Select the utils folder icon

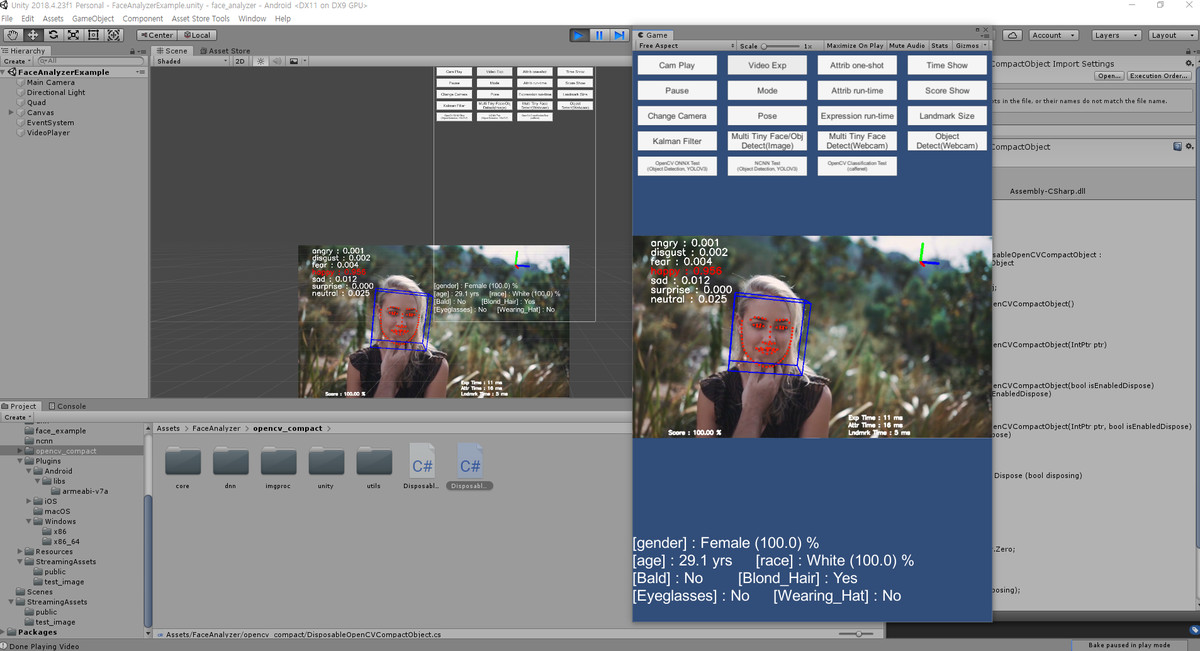[374, 461]
